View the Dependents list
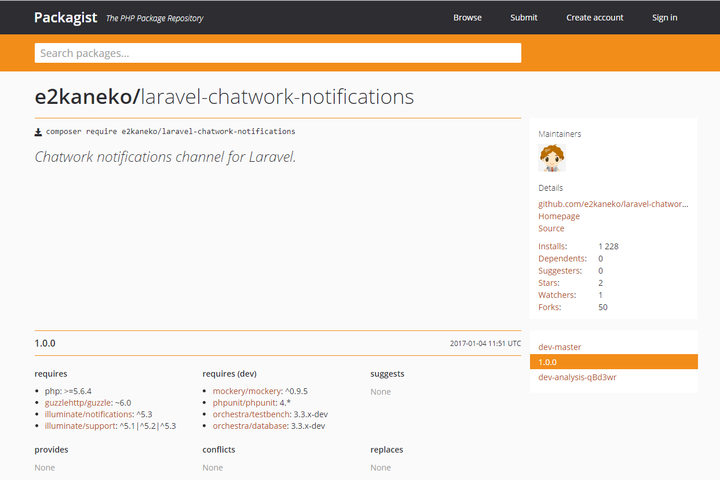The image size is (720, 480). (x=562, y=259)
